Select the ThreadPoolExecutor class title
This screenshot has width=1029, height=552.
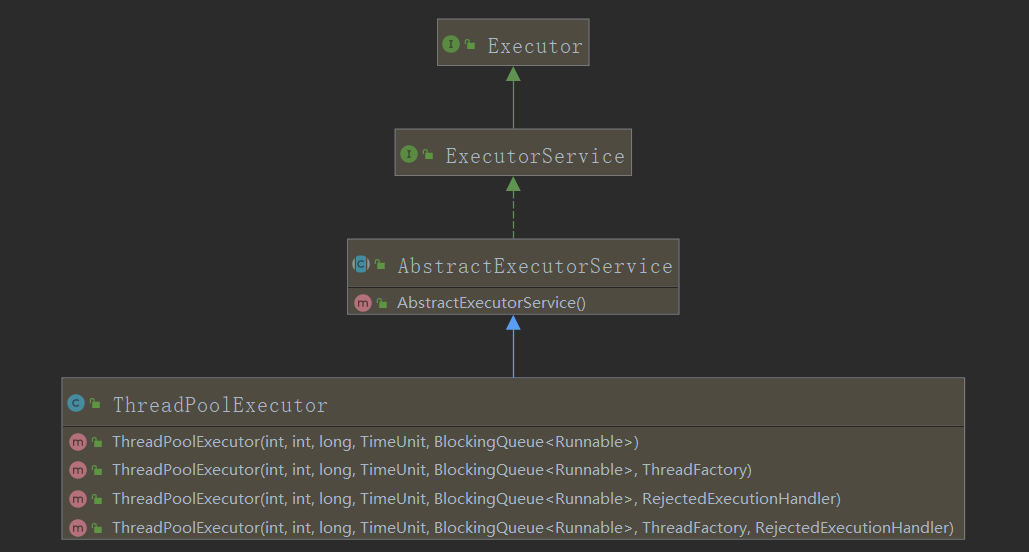(220, 405)
